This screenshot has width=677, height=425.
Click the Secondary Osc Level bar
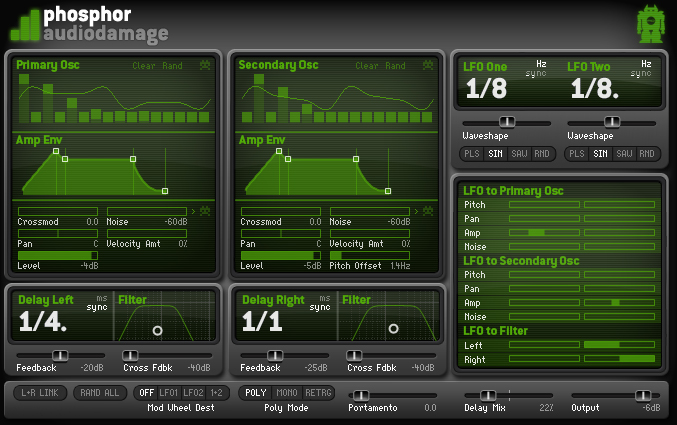click(x=281, y=256)
